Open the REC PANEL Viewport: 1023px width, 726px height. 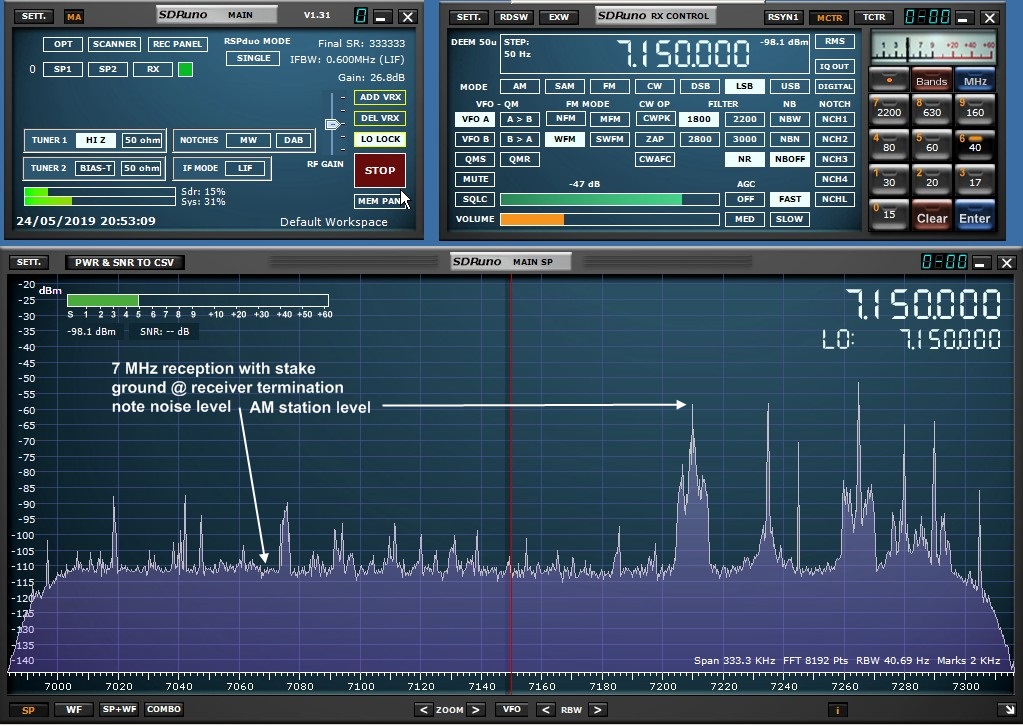177,44
